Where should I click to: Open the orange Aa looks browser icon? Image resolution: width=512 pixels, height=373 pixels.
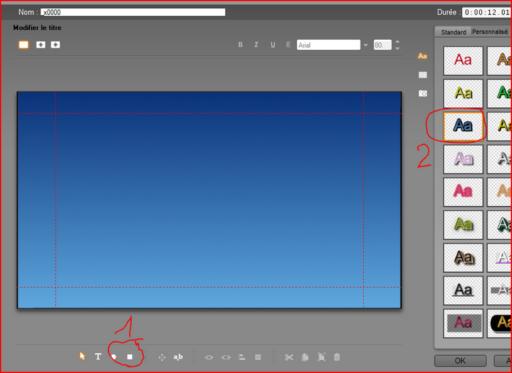coord(422,56)
